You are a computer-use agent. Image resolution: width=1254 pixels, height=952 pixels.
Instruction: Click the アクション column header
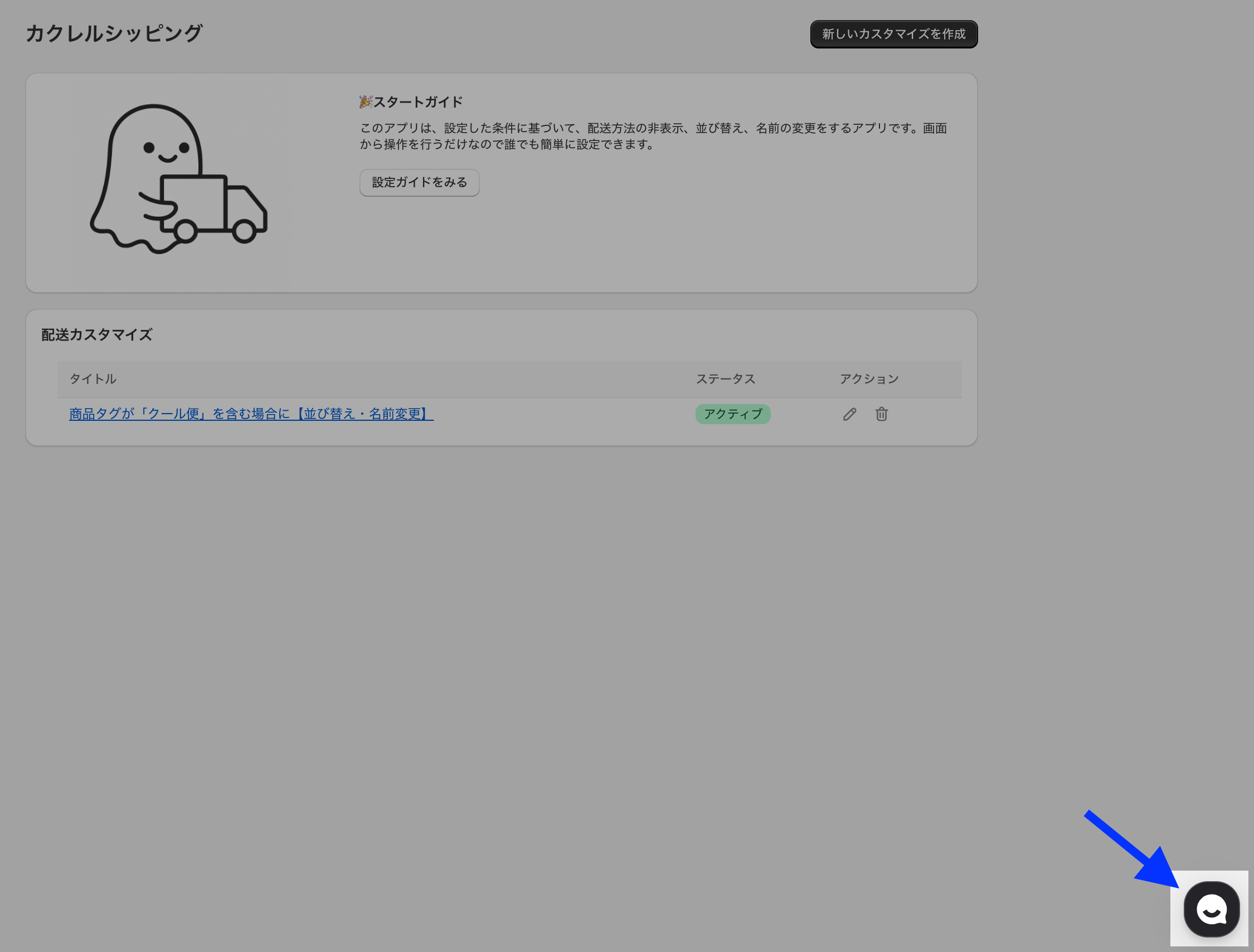868,379
